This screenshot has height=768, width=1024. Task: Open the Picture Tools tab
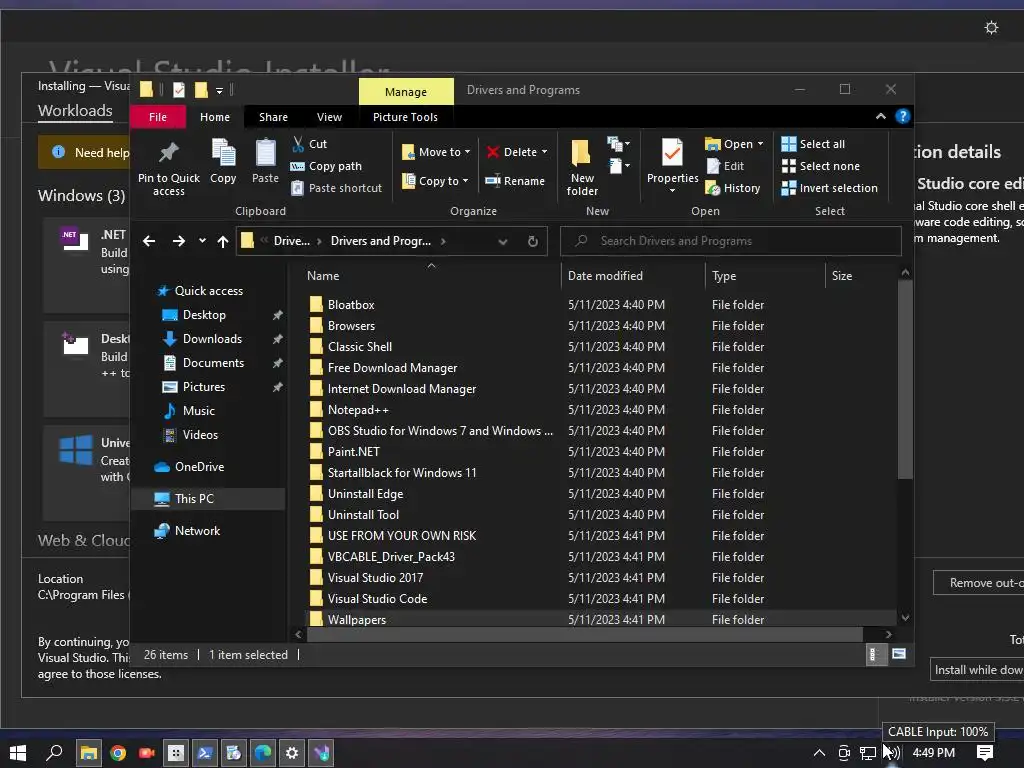pos(405,117)
